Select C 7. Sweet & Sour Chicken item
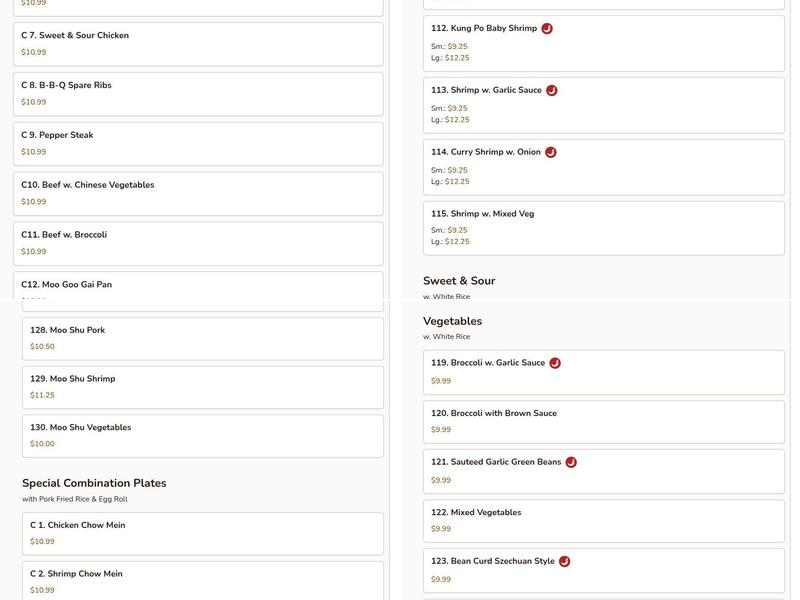This screenshot has width=800, height=600. pos(198,44)
